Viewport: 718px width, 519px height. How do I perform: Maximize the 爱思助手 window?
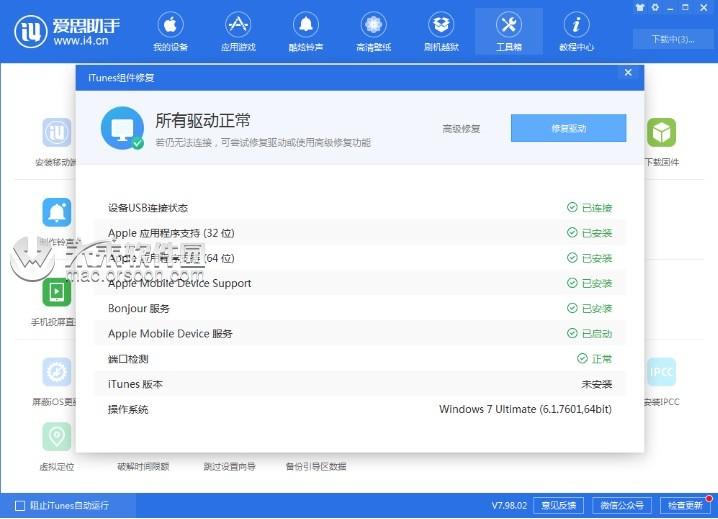[685, 7]
